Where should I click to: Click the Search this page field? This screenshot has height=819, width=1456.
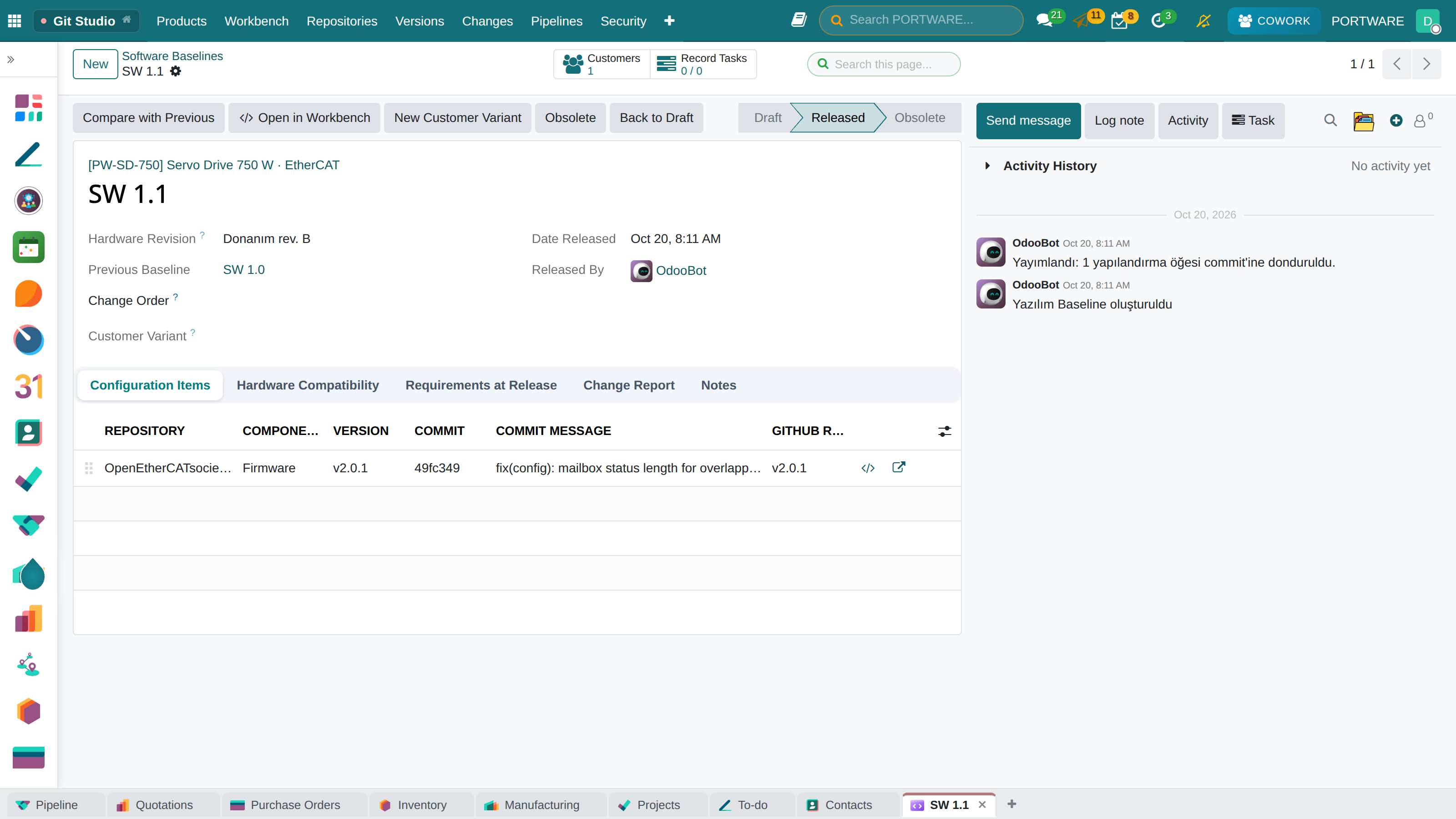click(884, 64)
